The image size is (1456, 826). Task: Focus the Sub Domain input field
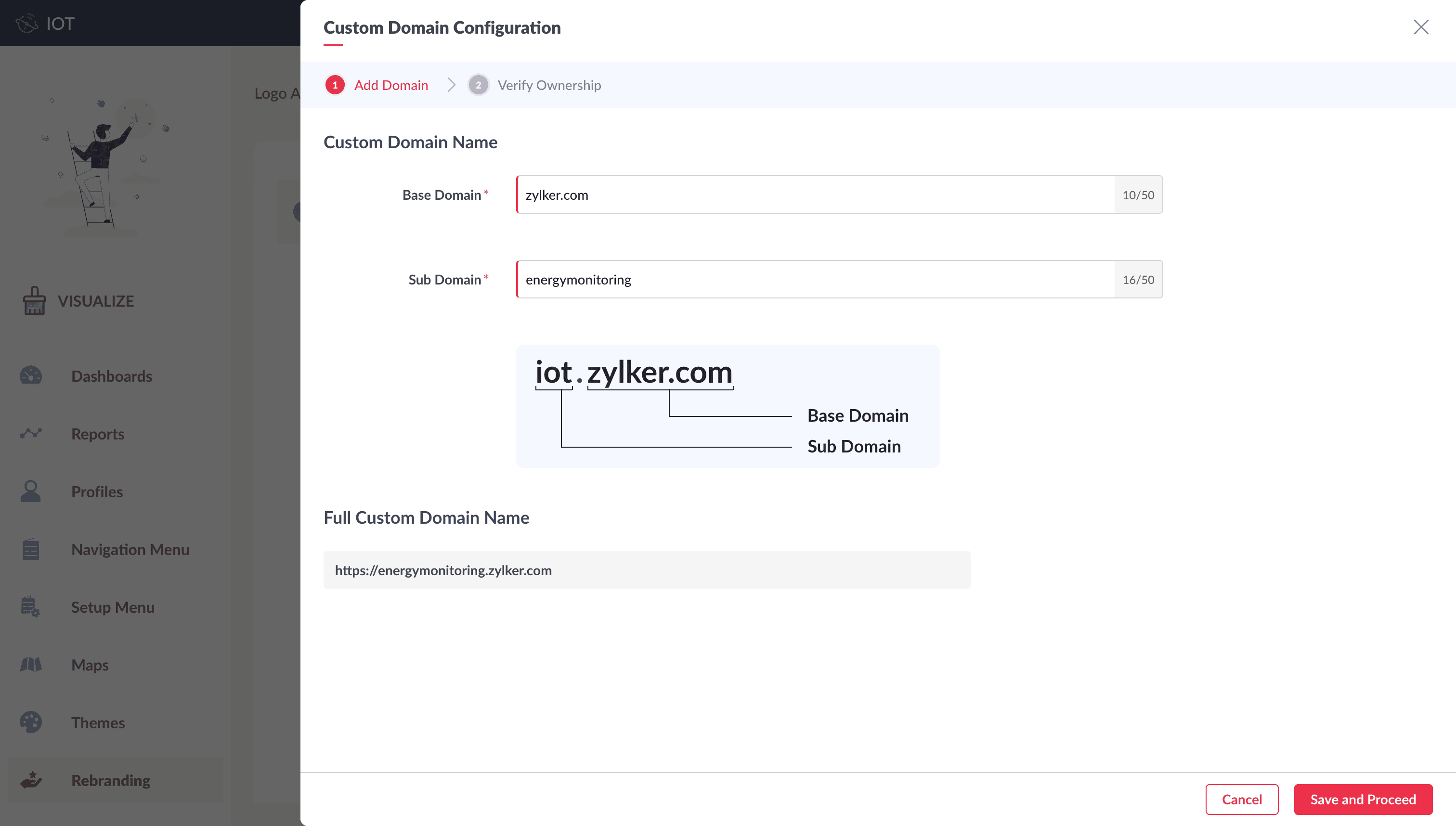(x=814, y=279)
